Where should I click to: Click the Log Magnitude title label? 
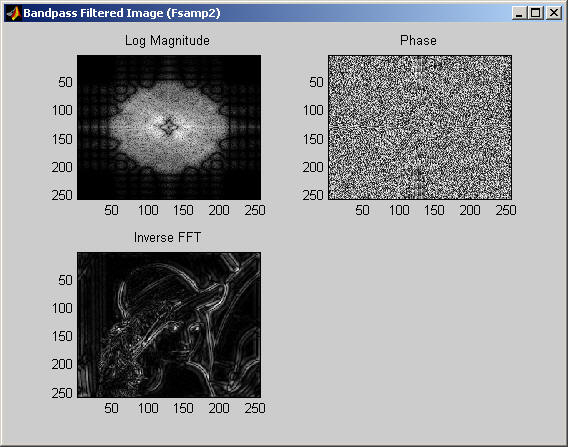click(167, 41)
